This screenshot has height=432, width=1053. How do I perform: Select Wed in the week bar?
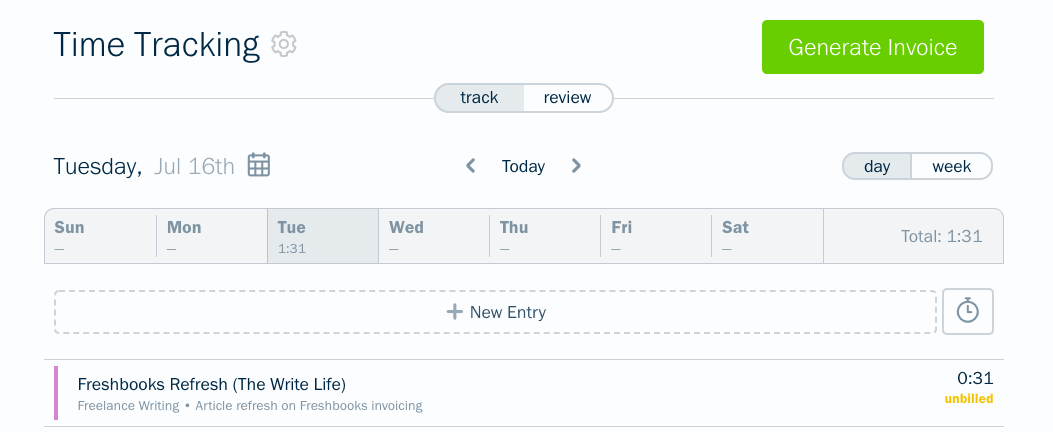click(434, 236)
